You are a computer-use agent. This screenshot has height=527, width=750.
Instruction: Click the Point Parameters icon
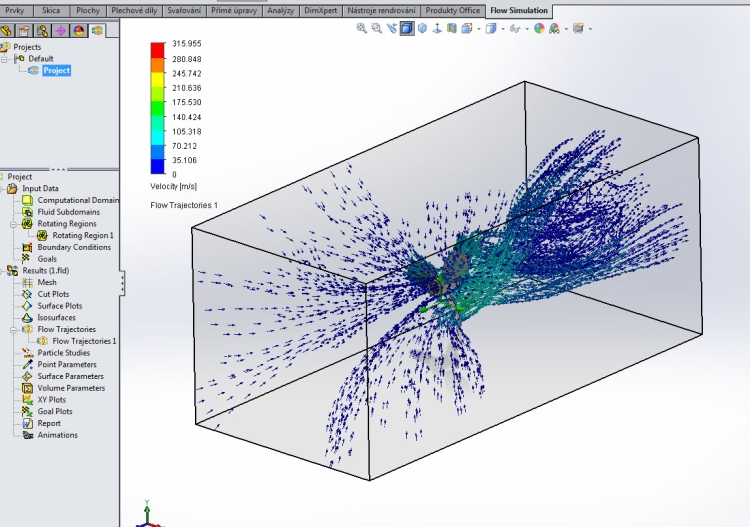coord(27,364)
